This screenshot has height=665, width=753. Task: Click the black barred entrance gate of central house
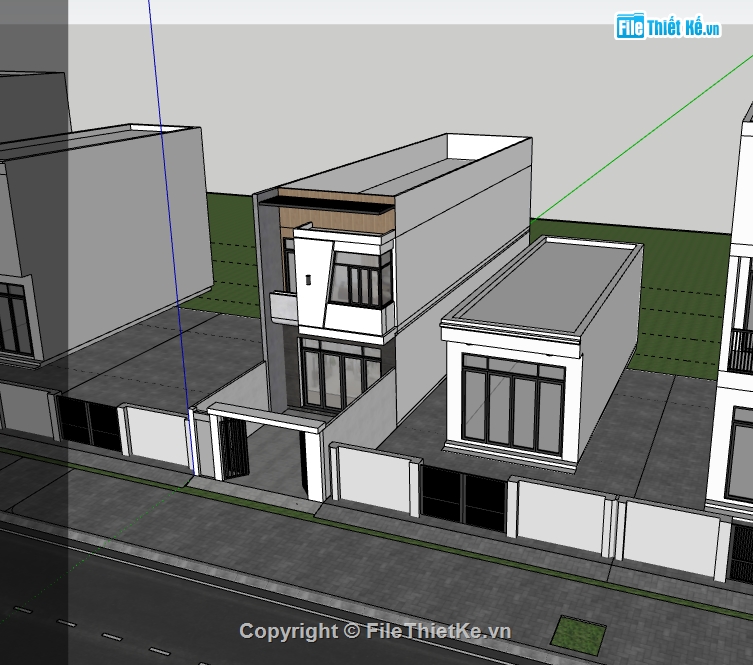[233, 448]
